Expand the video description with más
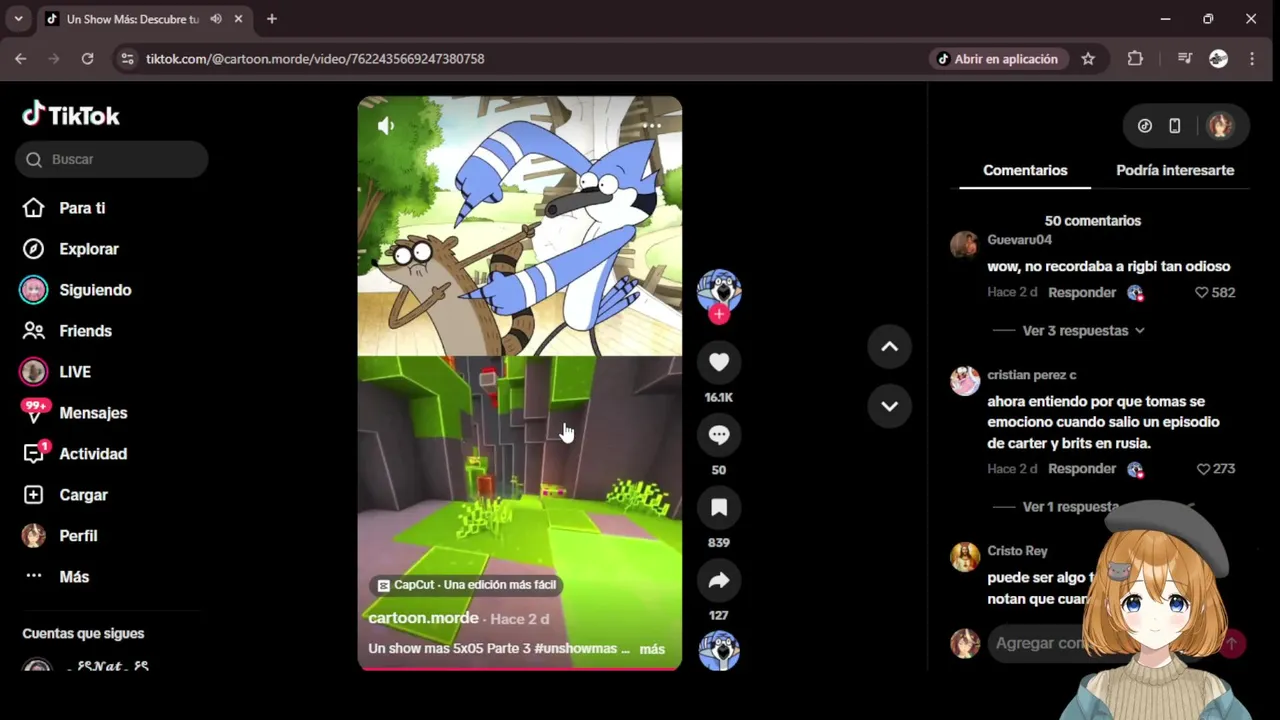 pyautogui.click(x=652, y=649)
